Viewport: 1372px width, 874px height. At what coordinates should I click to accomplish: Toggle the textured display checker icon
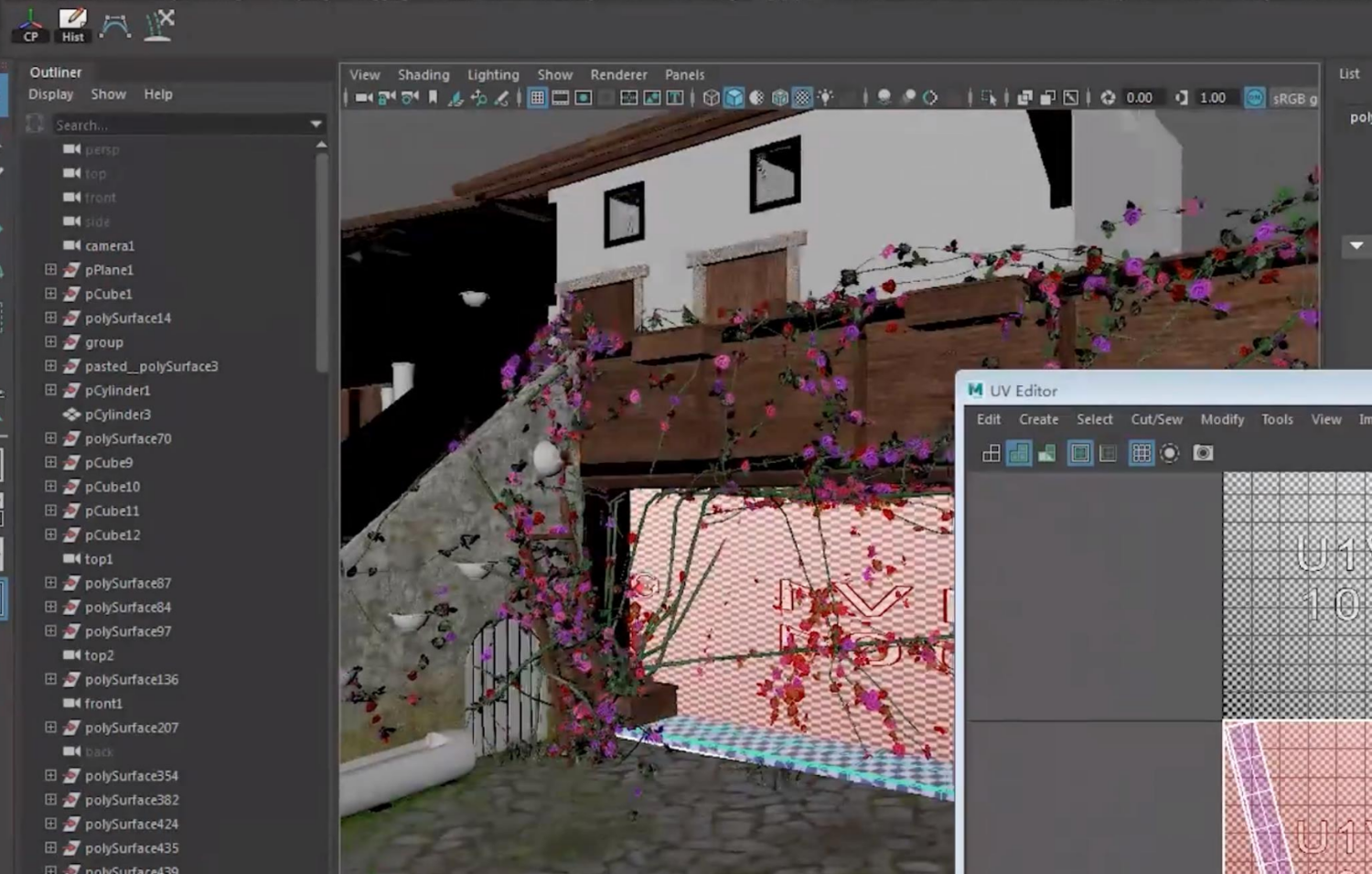[x=802, y=98]
